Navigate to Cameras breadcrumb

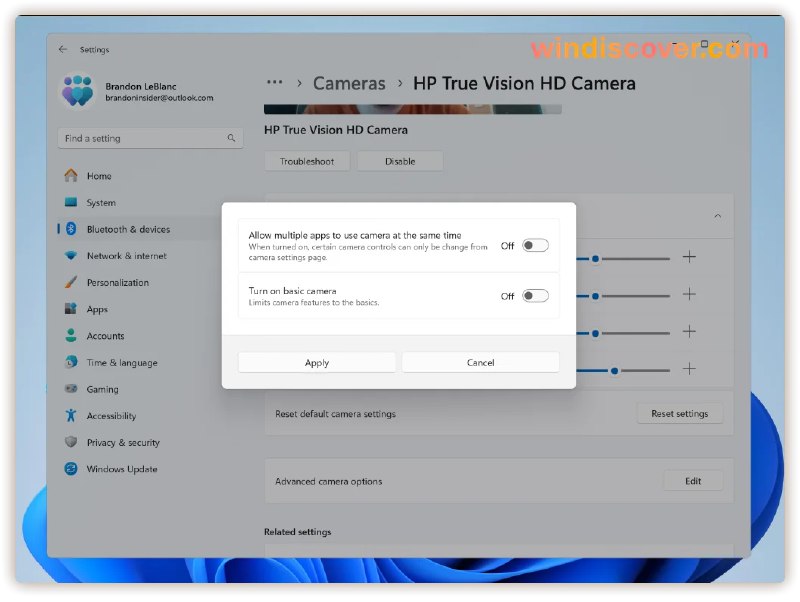point(349,83)
